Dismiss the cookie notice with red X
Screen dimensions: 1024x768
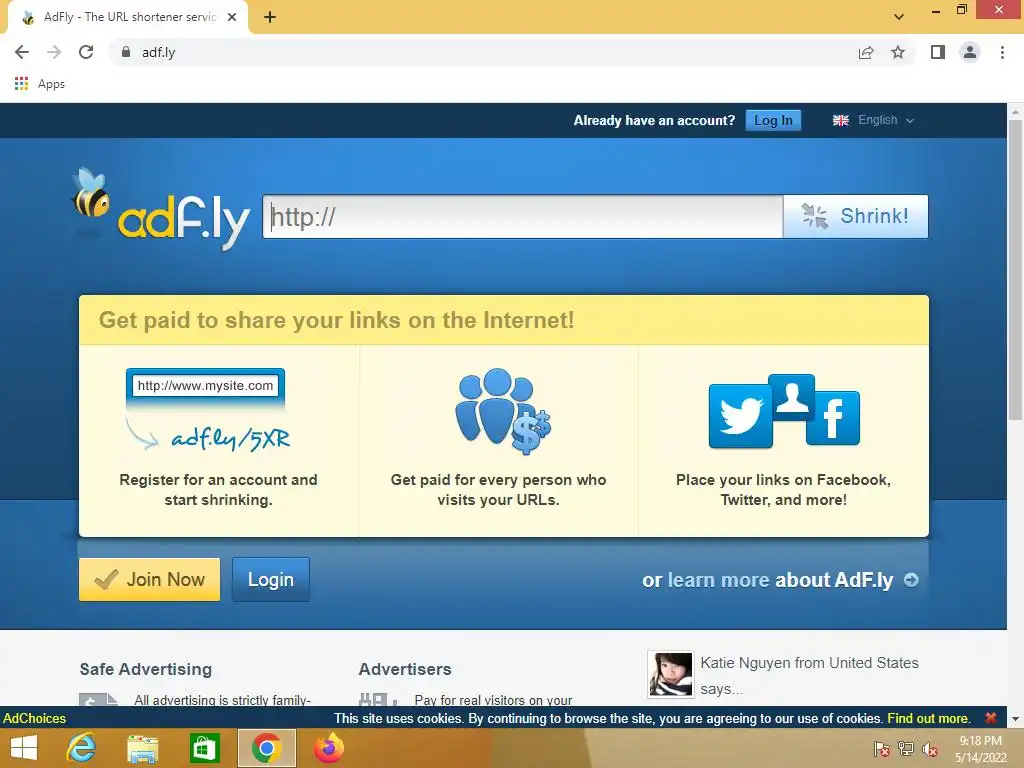tap(991, 718)
